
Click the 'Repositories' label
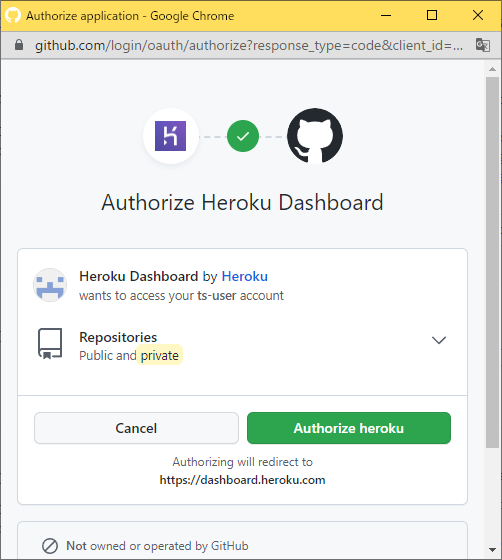(118, 337)
